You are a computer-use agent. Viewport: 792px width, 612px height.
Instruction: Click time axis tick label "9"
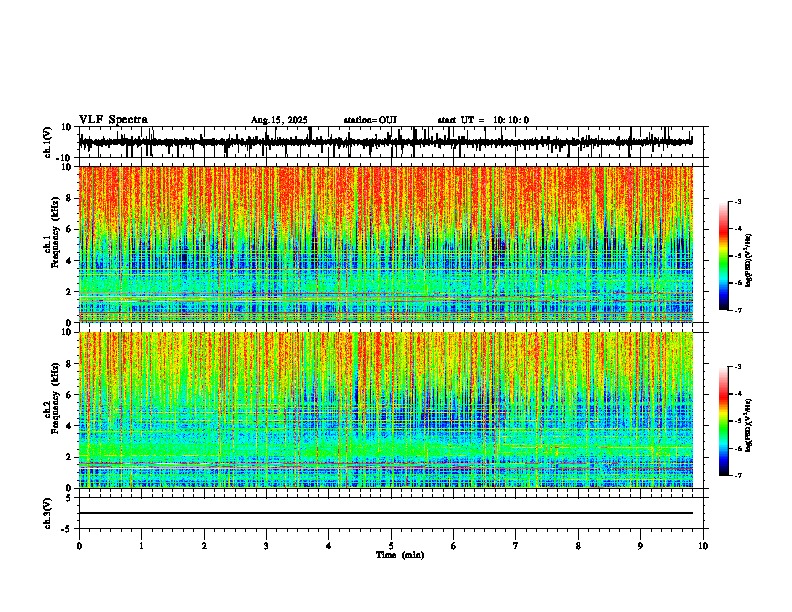pyautogui.click(x=640, y=546)
